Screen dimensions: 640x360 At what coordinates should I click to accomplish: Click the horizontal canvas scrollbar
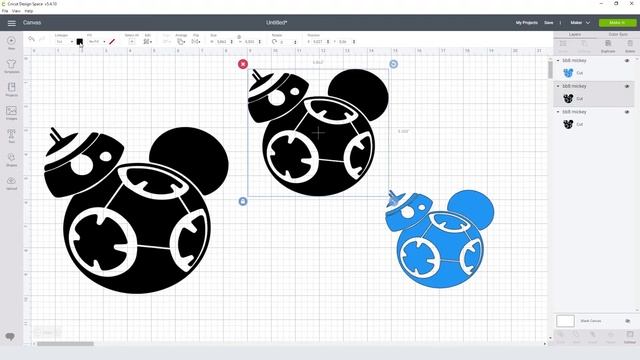(x=65, y=344)
